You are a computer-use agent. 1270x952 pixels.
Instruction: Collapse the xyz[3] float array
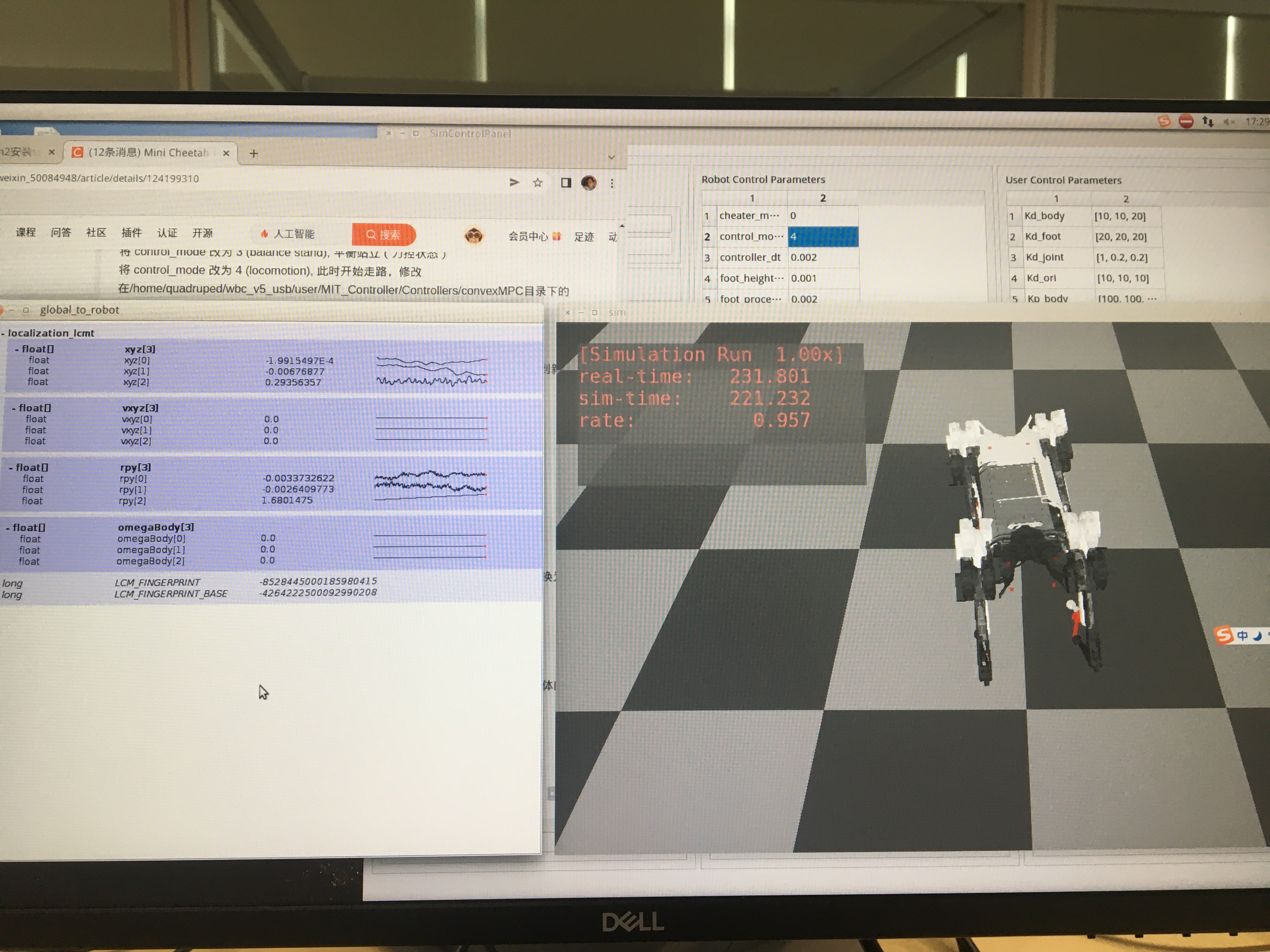coord(17,349)
